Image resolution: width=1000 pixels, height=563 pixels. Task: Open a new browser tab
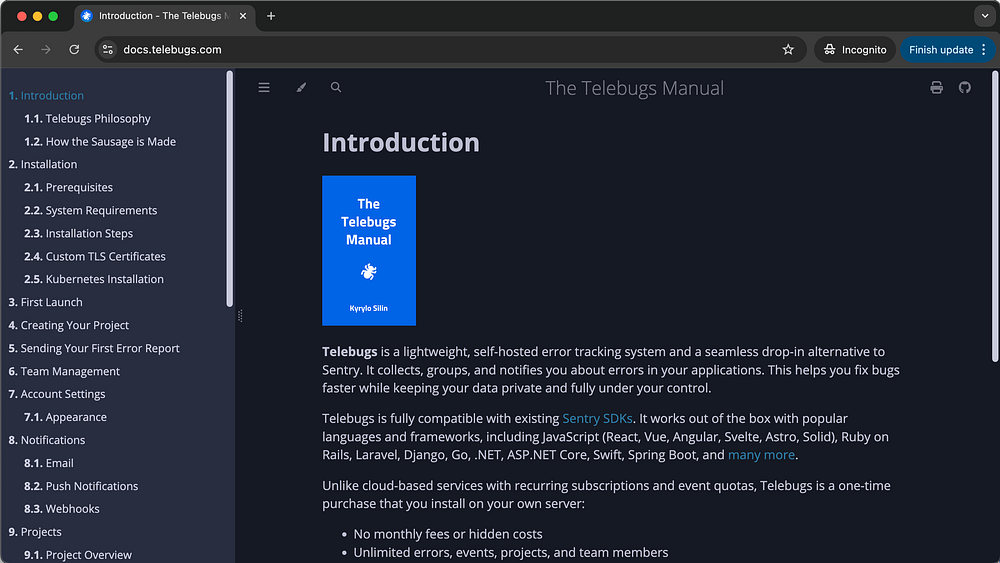pyautogui.click(x=271, y=16)
